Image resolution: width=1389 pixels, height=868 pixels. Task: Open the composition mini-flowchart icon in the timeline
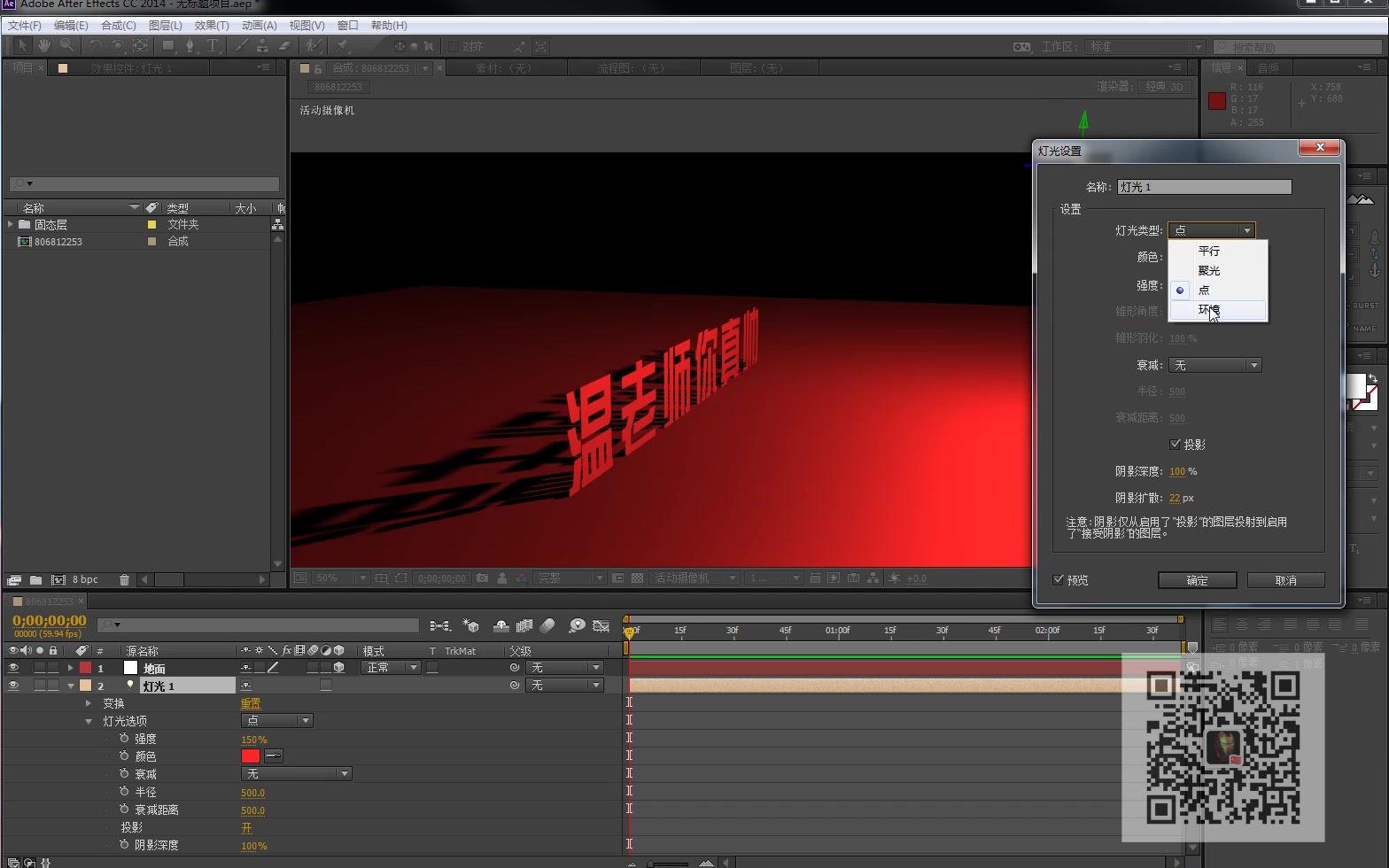pos(439,625)
